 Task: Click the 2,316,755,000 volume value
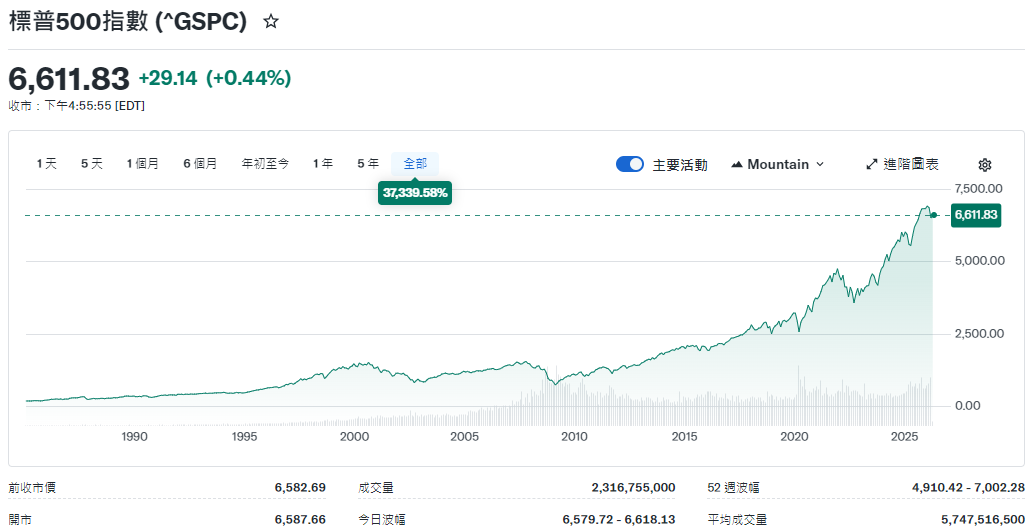pos(634,488)
